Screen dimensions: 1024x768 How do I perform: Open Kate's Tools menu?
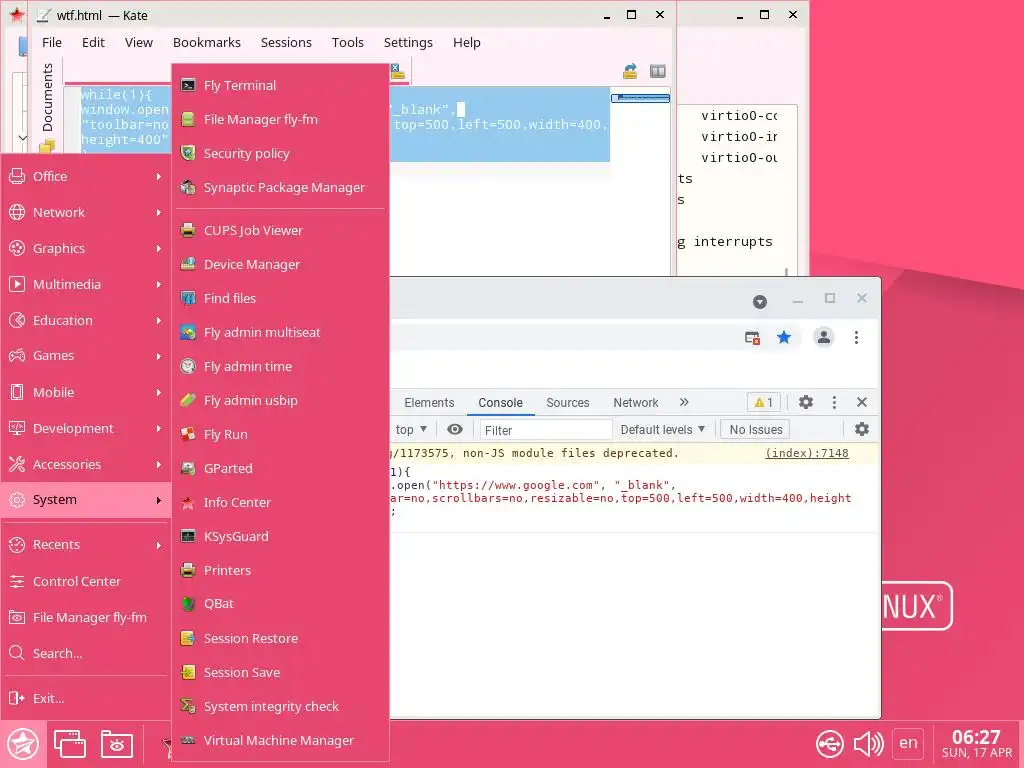tap(347, 42)
